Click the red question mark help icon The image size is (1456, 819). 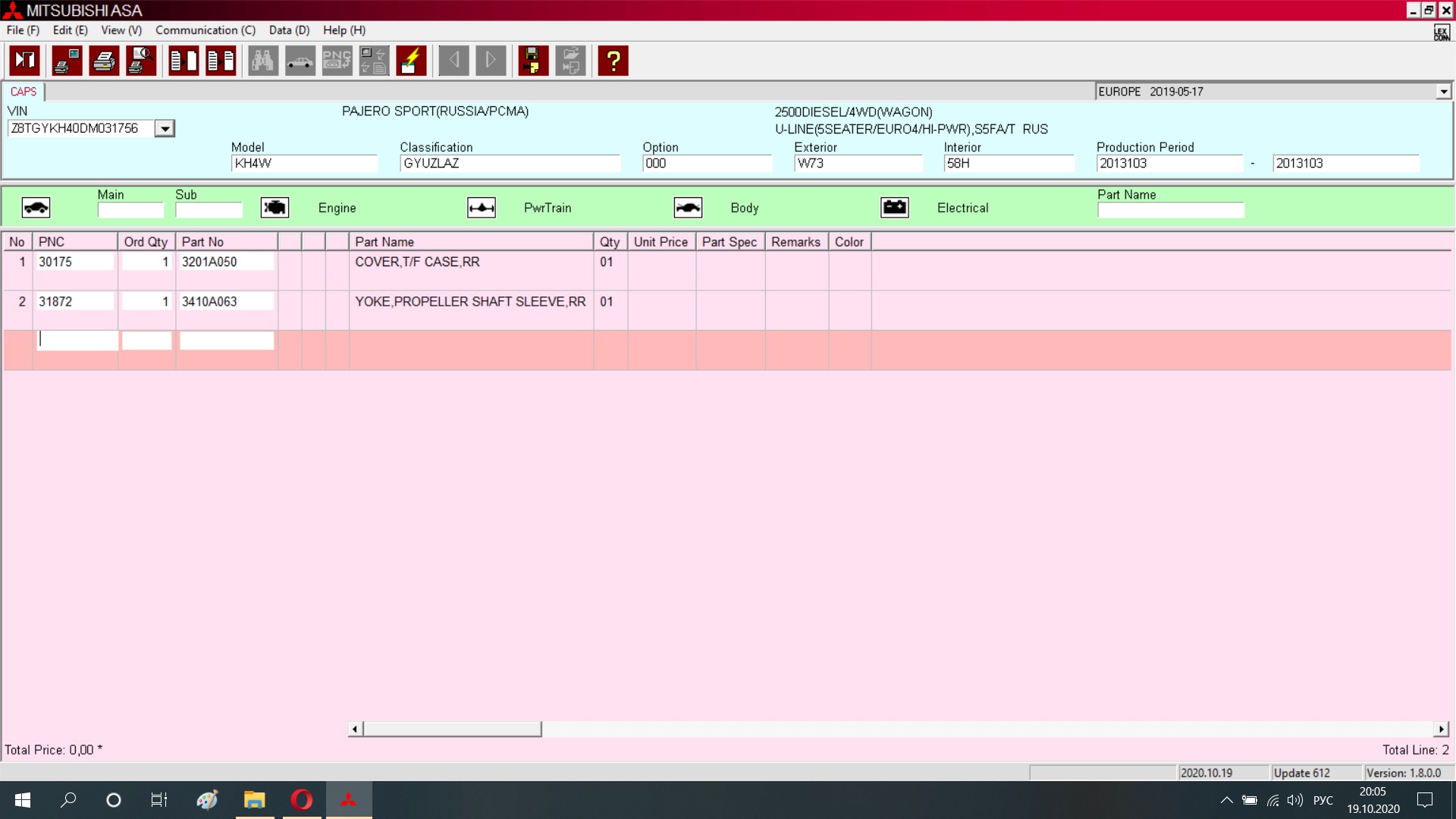[x=613, y=61]
